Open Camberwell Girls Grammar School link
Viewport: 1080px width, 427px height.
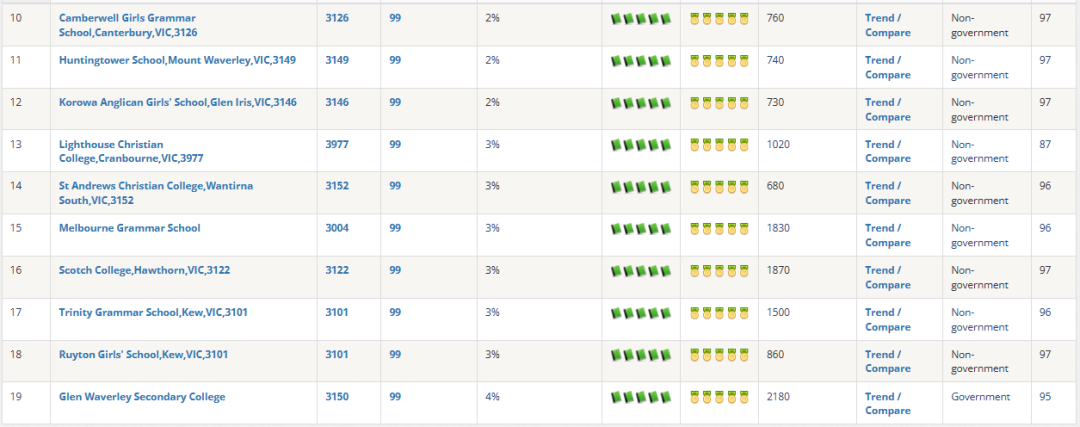pos(128,25)
